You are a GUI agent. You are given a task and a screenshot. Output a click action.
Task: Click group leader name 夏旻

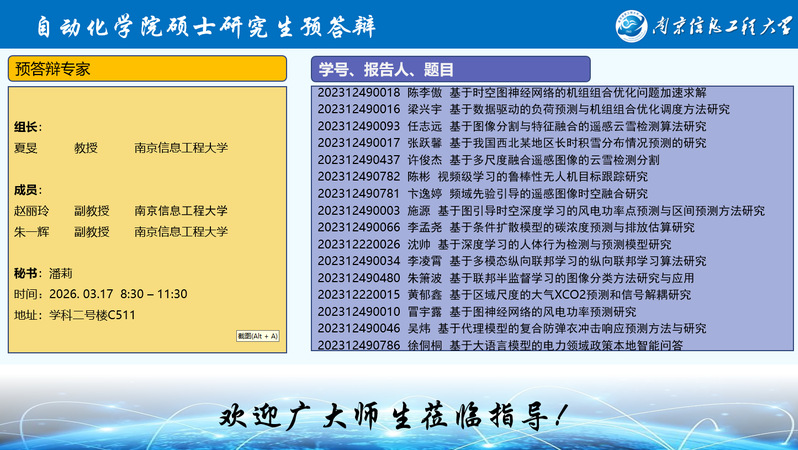point(26,148)
